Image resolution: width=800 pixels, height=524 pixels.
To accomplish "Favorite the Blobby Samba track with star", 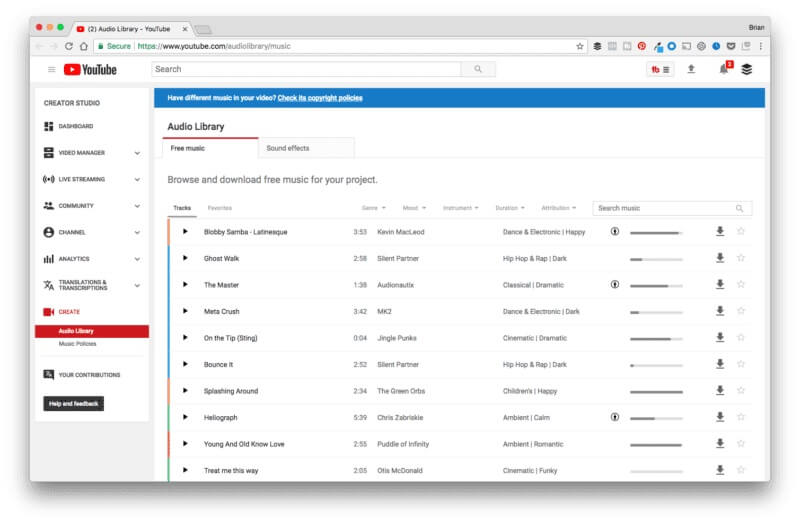I will coord(741,231).
